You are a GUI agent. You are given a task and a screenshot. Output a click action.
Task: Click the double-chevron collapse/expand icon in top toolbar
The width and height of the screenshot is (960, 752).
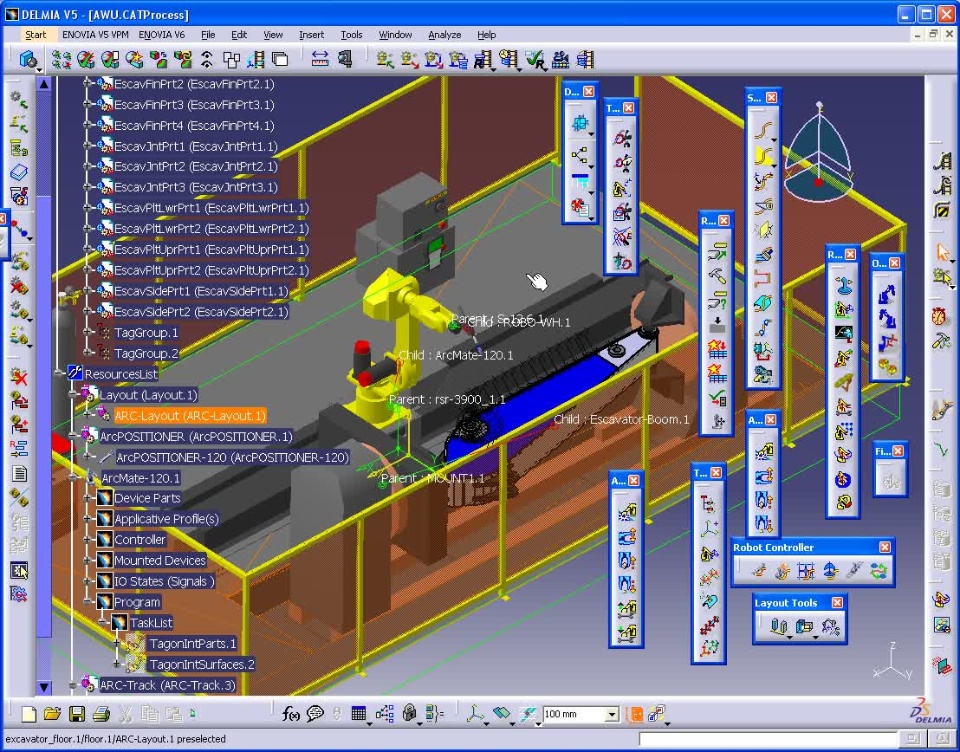(207, 59)
